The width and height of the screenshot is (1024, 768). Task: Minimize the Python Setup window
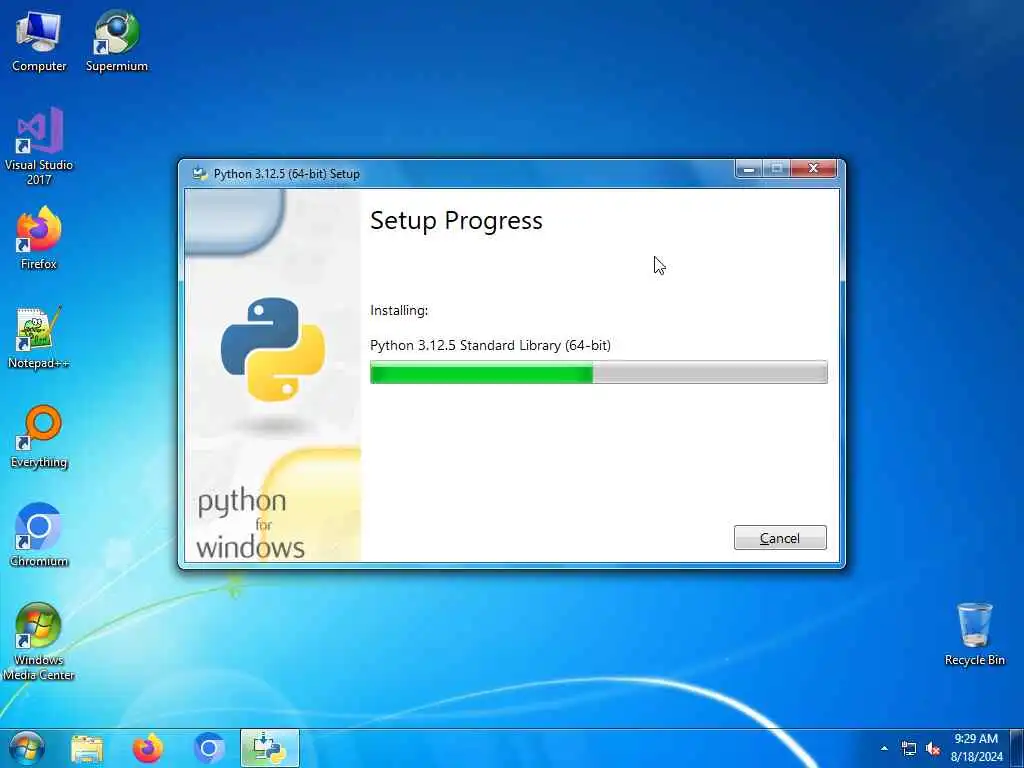coord(749,169)
